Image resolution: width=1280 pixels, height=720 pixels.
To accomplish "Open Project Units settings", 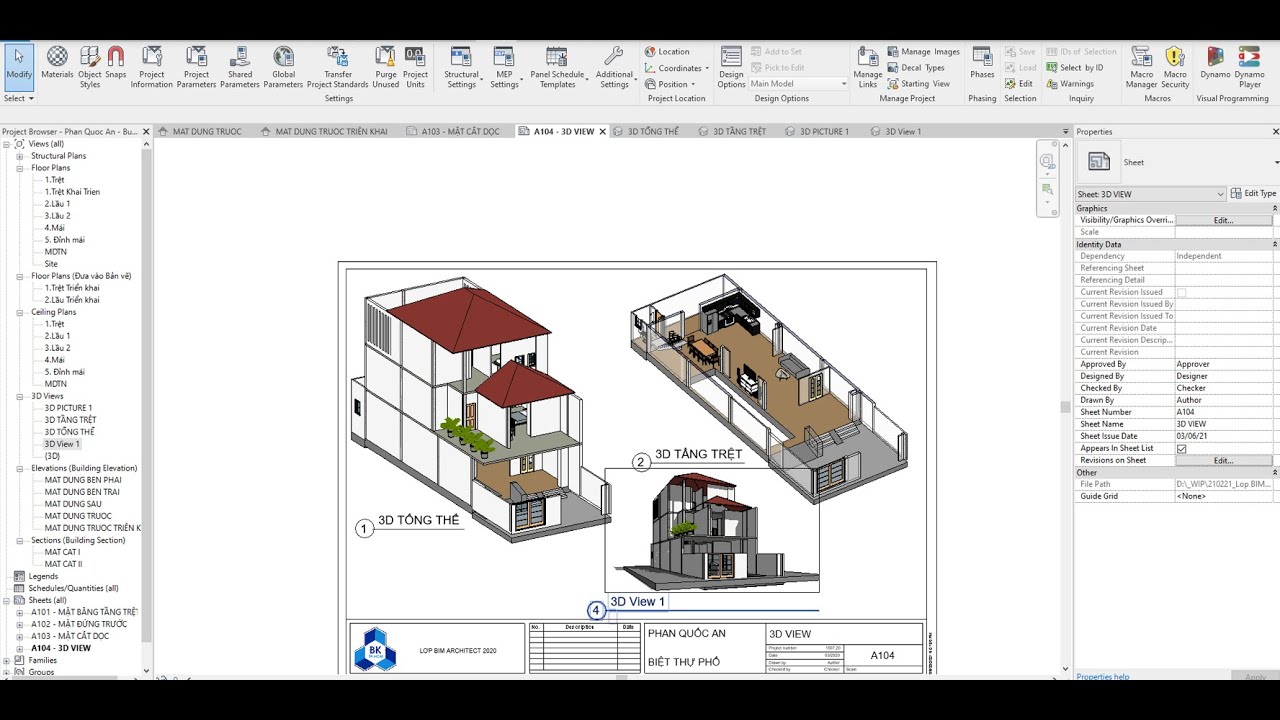I will point(415,66).
